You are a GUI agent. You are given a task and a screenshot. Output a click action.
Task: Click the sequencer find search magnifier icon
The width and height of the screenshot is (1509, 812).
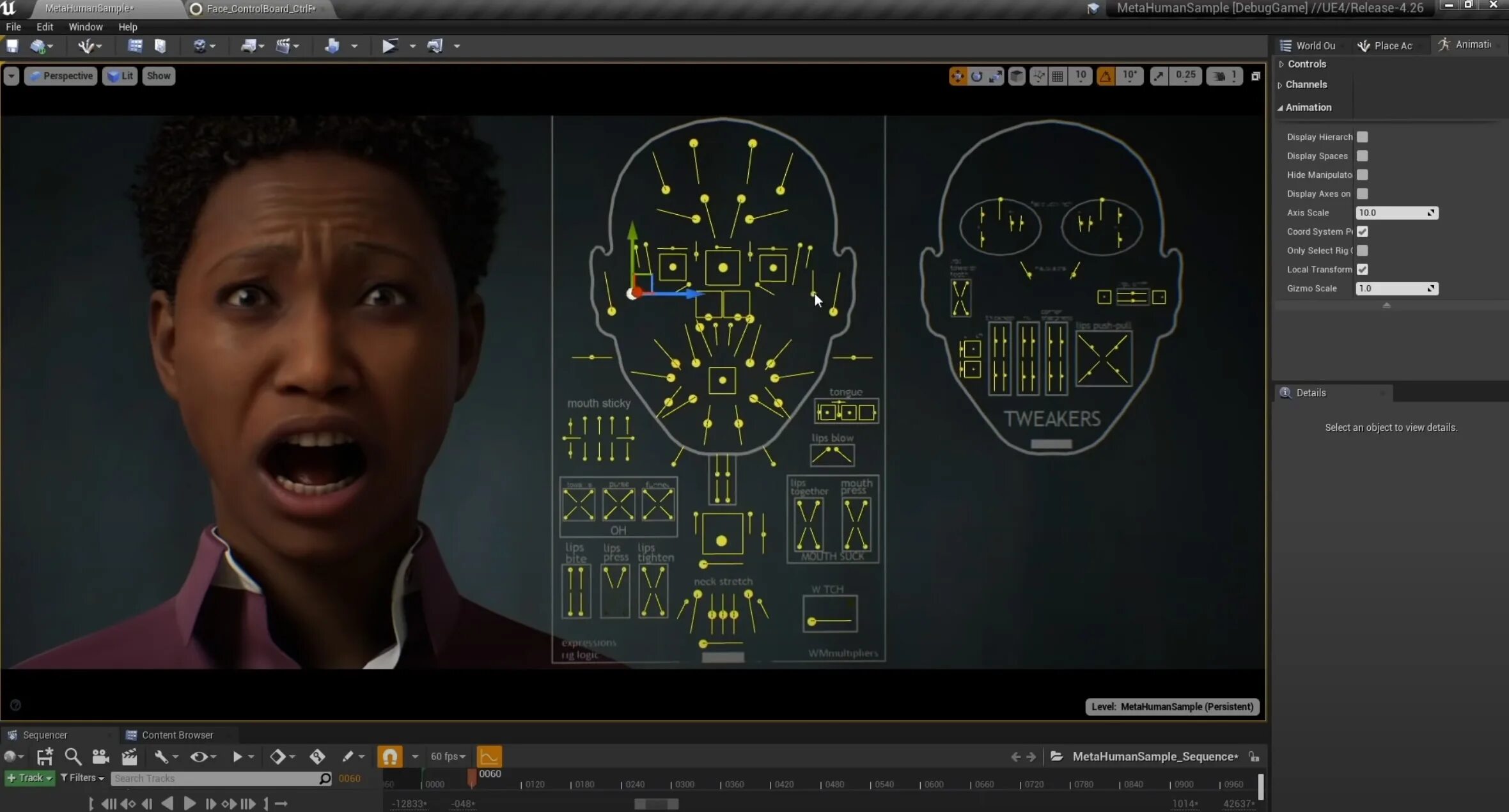click(73, 756)
